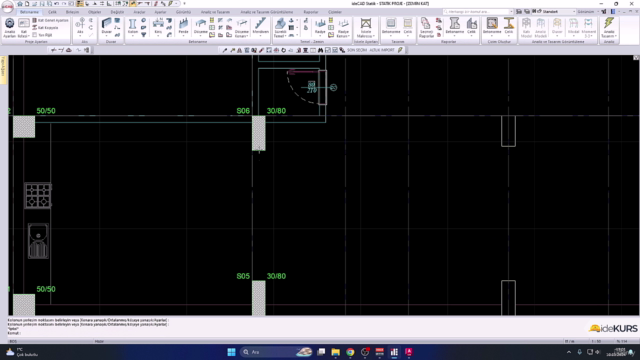Click the Radye Kenarı tool
This screenshot has height=360, width=640.
[343, 28]
